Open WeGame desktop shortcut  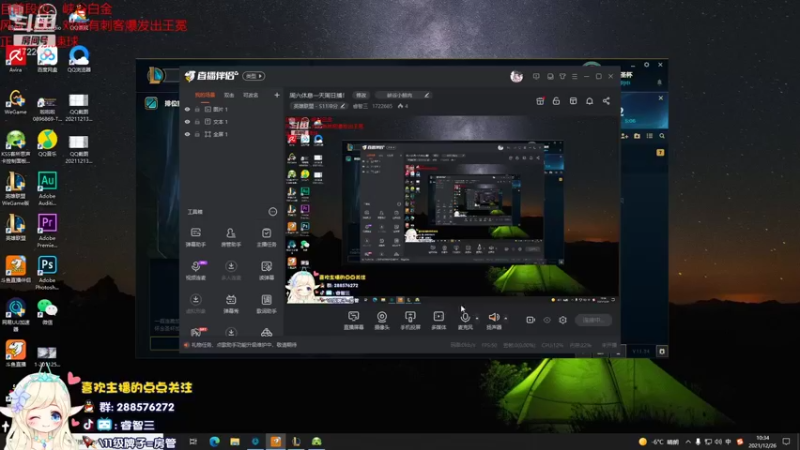click(x=15, y=102)
